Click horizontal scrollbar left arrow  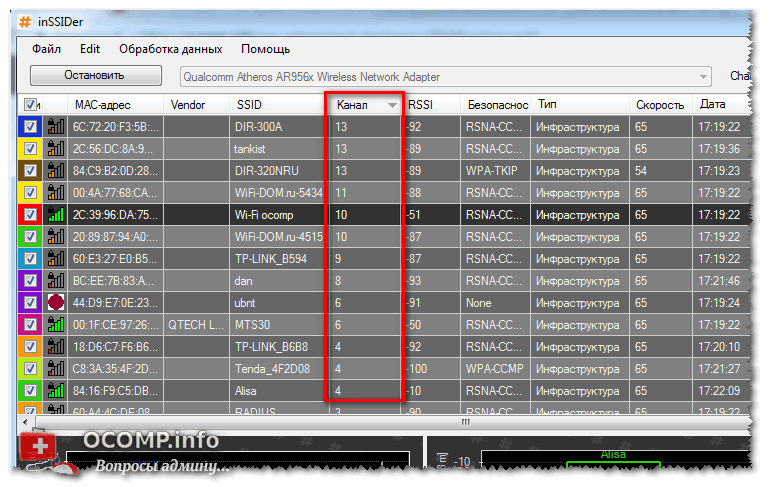pos(25,422)
